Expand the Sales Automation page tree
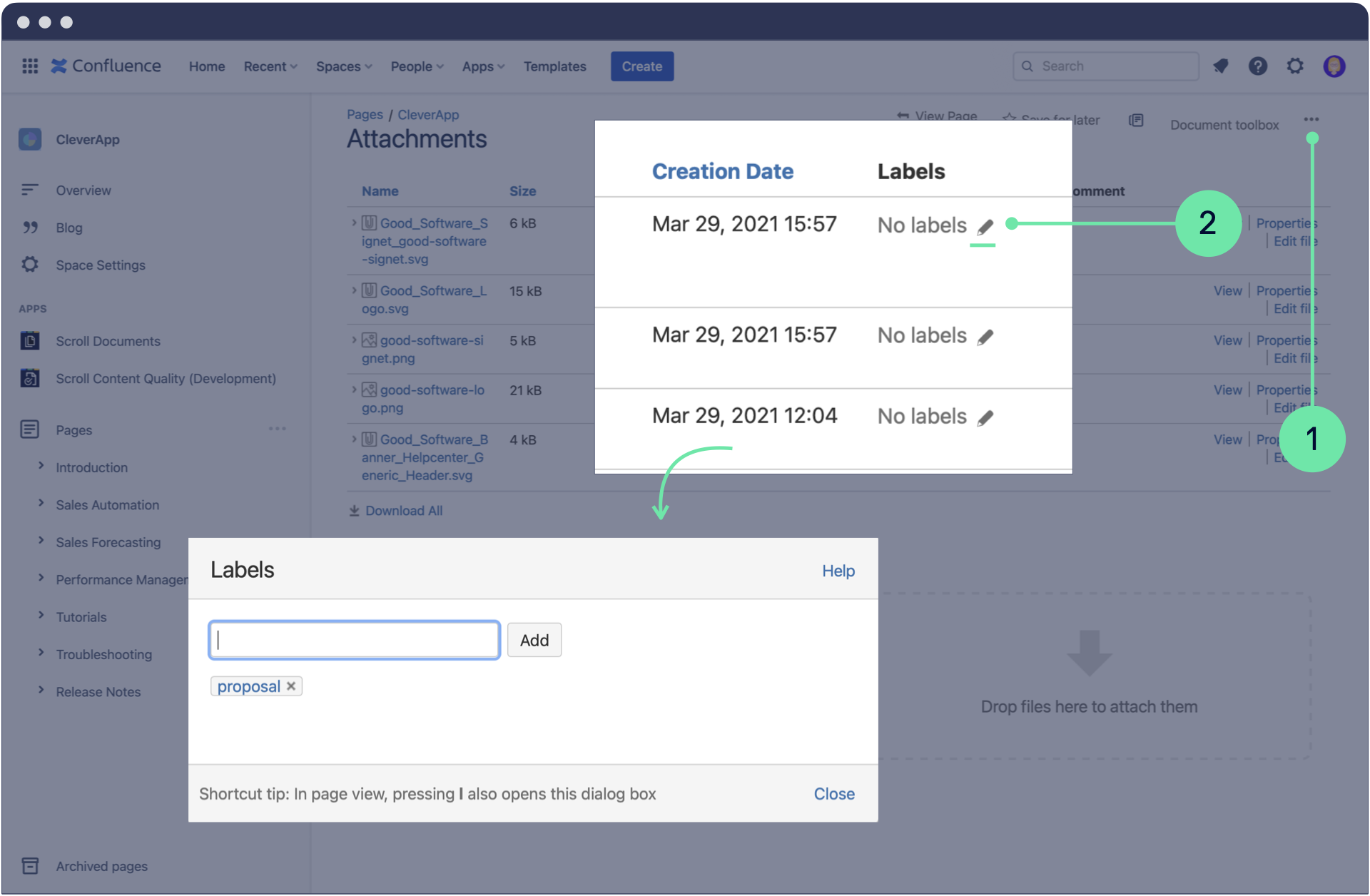This screenshot has height=896, width=1370. click(x=41, y=504)
